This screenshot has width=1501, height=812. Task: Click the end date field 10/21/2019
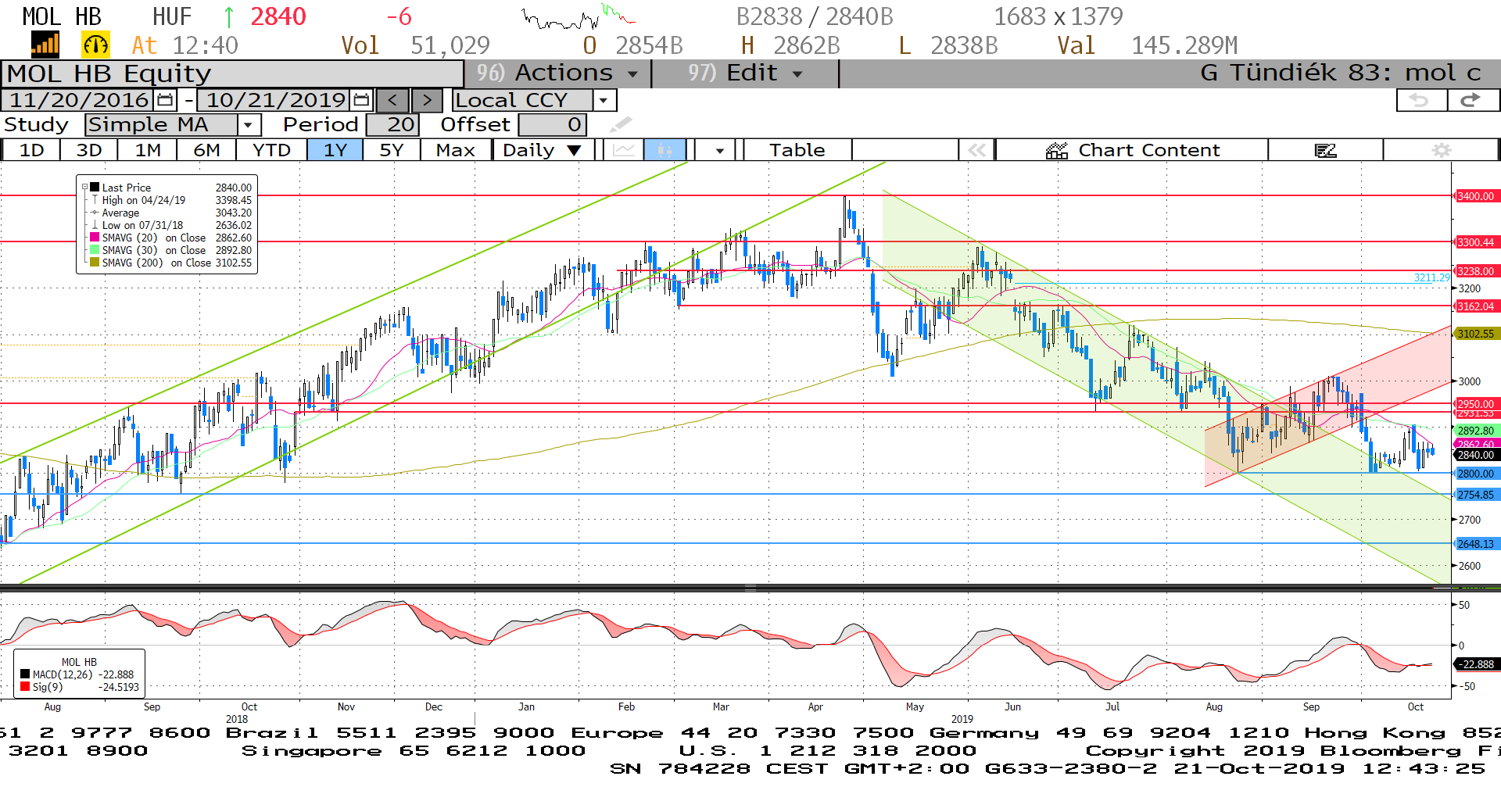point(275,100)
